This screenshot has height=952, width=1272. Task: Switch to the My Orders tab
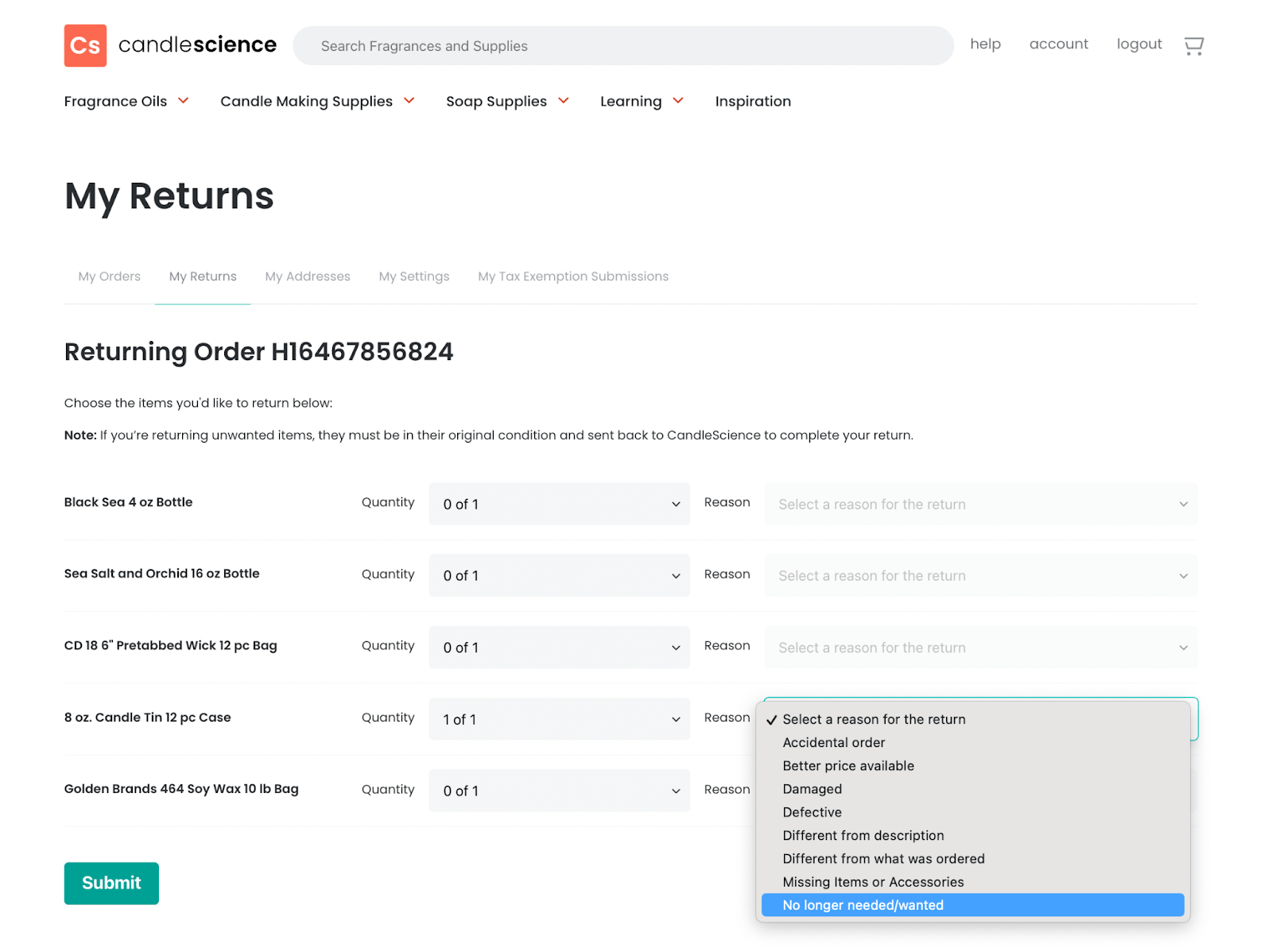coord(109,276)
